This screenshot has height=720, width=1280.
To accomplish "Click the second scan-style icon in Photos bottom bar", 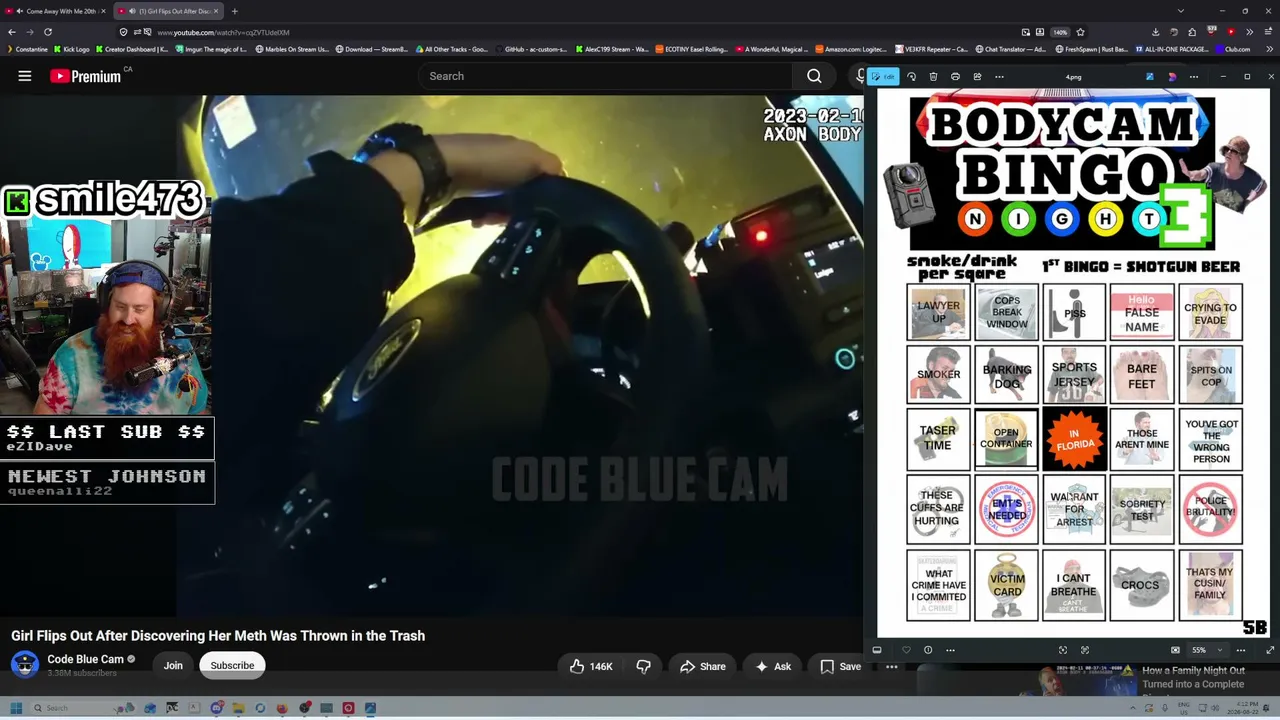I will [x=1085, y=650].
